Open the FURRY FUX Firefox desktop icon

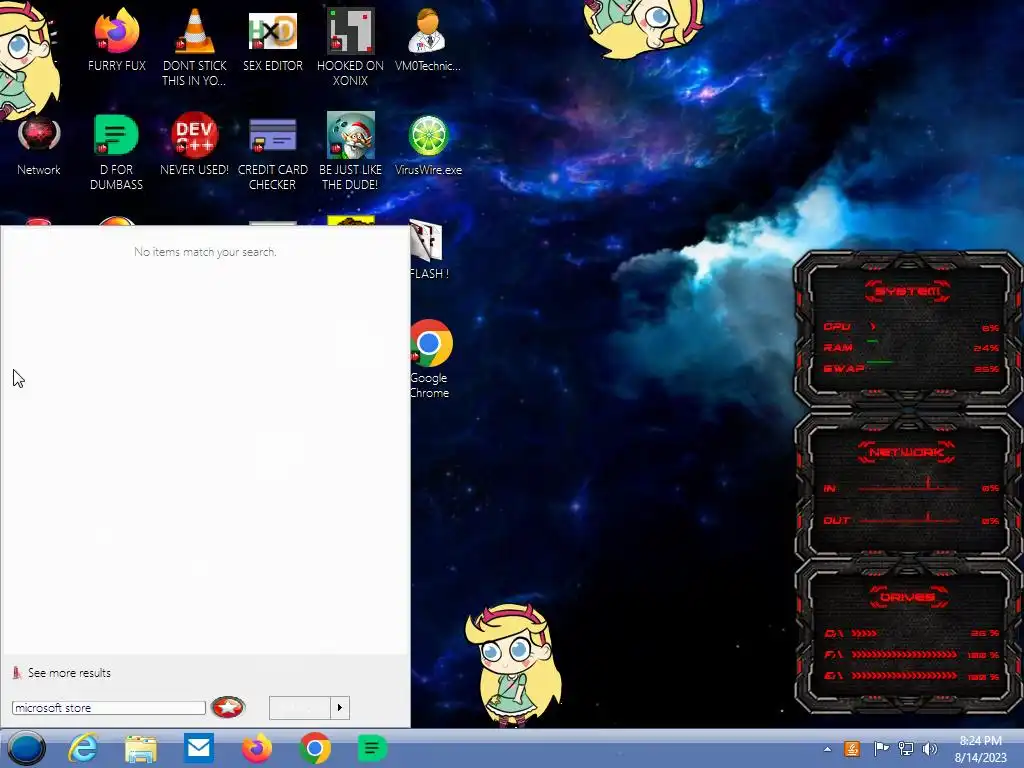116,39
